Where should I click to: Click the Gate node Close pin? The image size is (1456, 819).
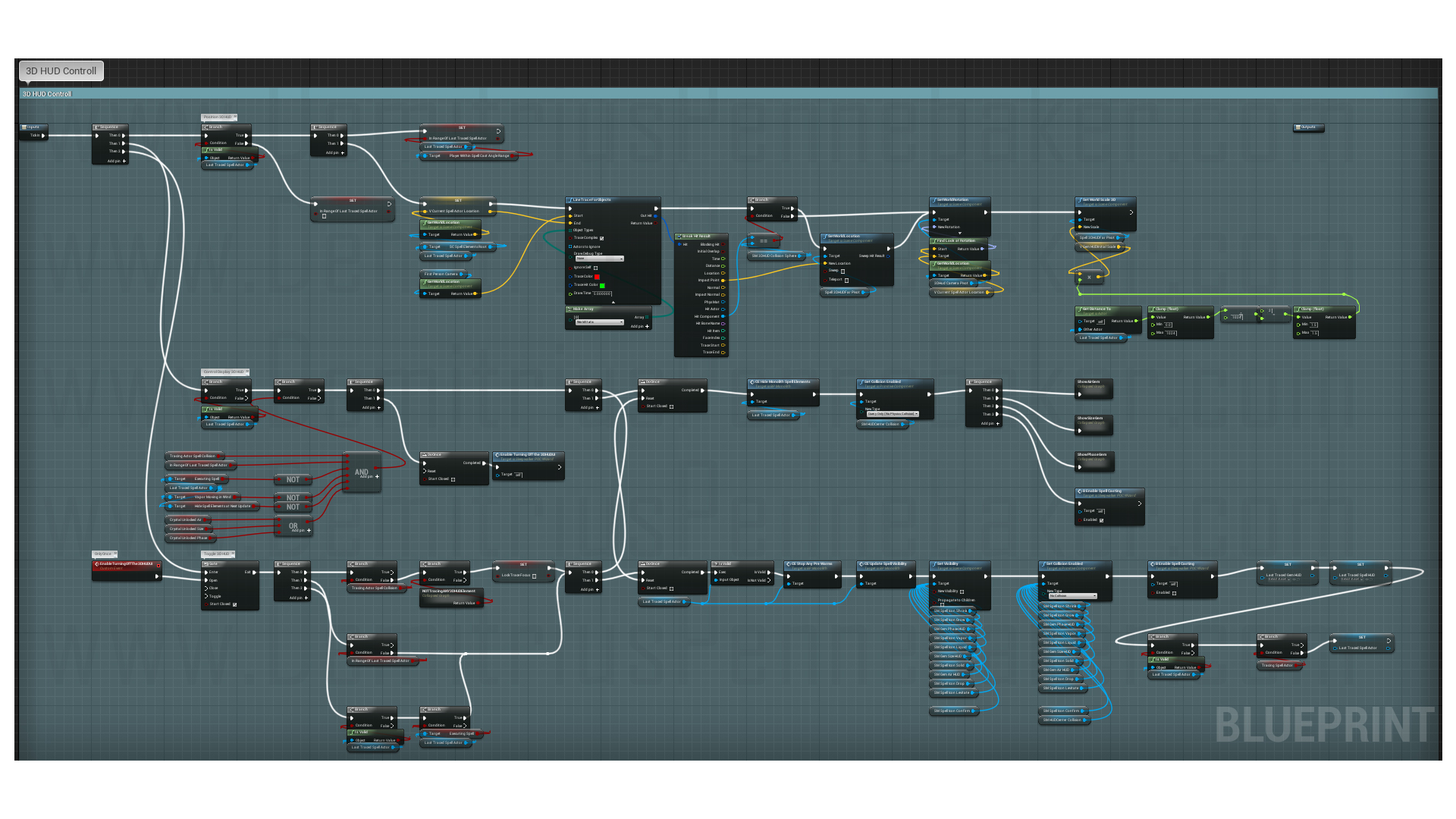pos(206,588)
